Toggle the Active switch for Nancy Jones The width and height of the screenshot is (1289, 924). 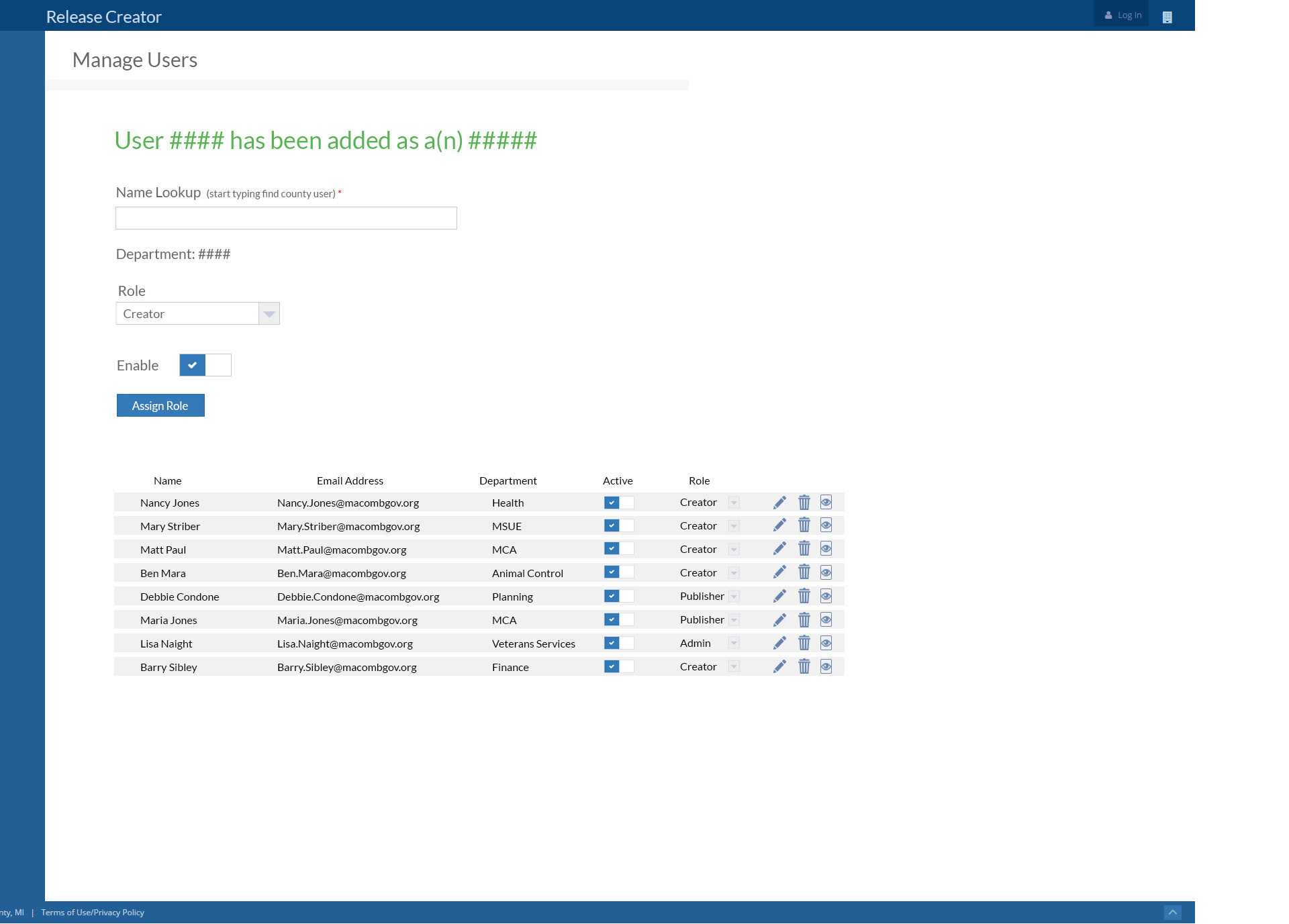coord(618,503)
